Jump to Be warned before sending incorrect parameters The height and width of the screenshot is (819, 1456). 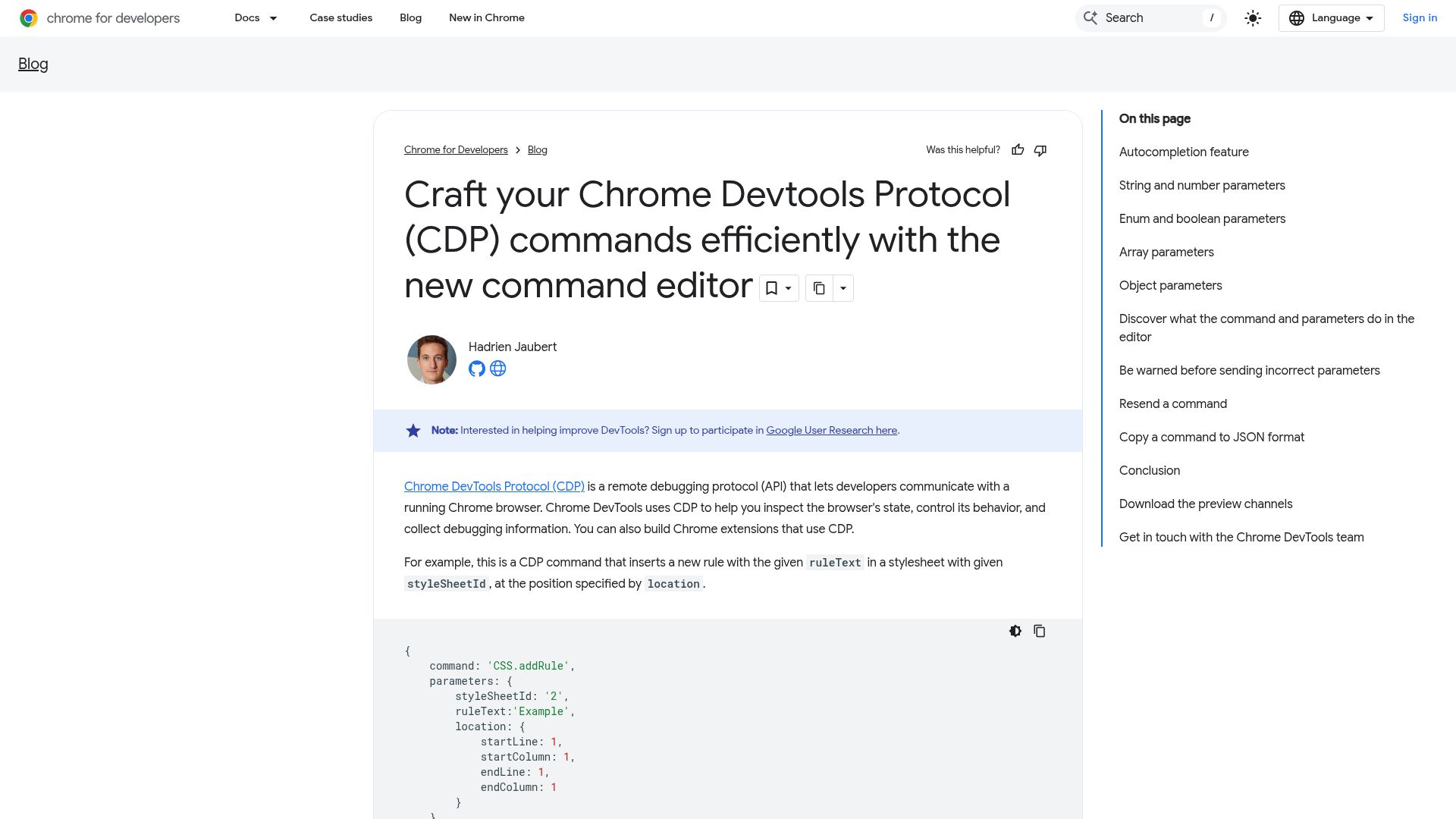click(1250, 371)
